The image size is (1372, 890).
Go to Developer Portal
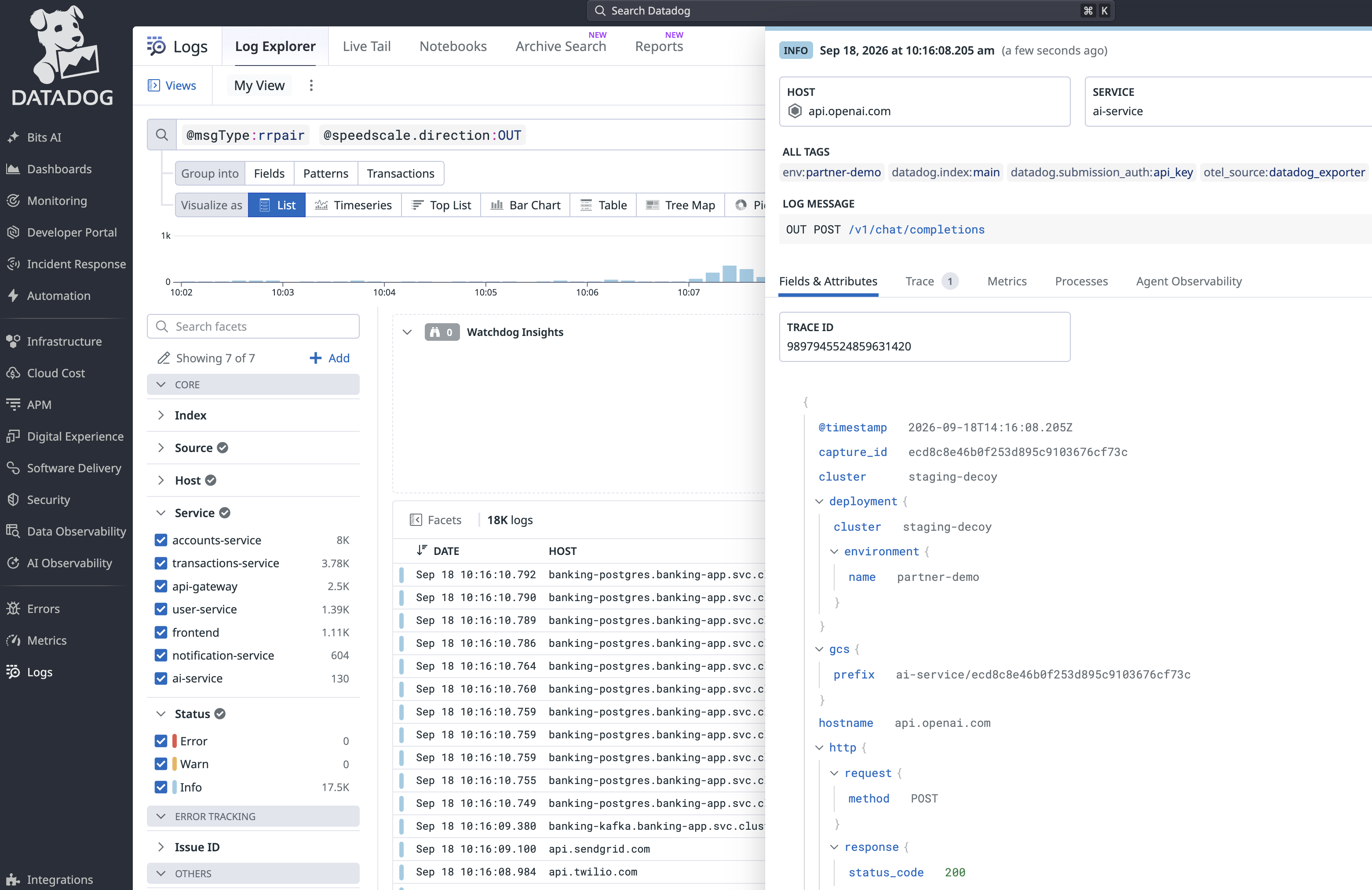pyautogui.click(x=62, y=232)
